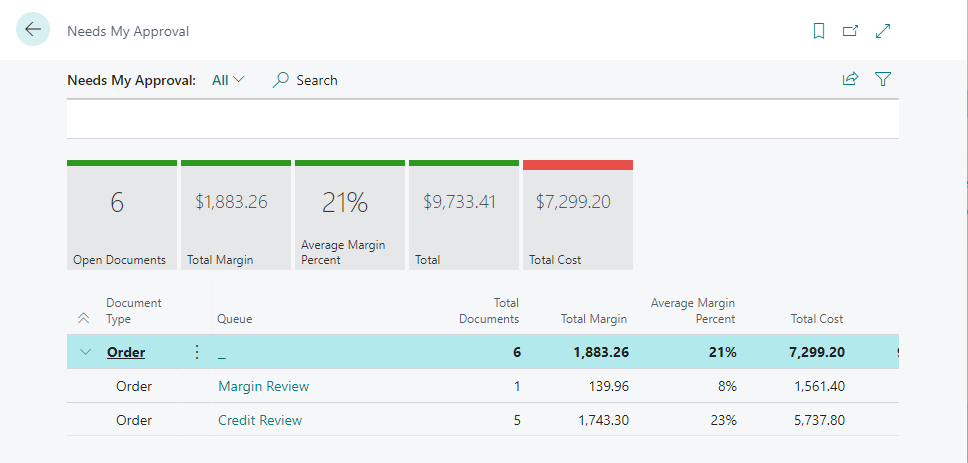The image size is (968, 463).
Task: Open the All views dropdown
Action: click(x=228, y=80)
